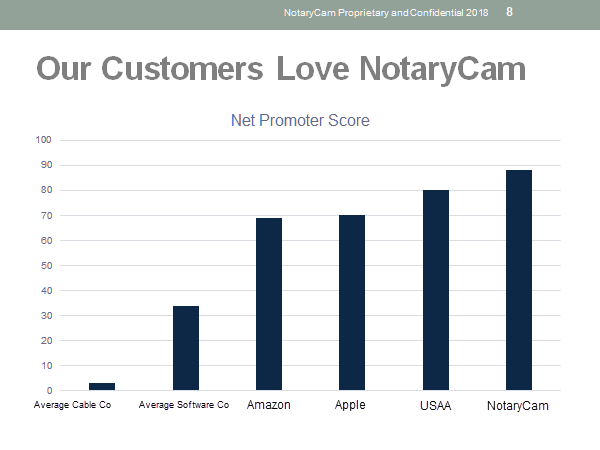This screenshot has width=600, height=450.
Task: Click the Apple bar in the chart
Action: point(352,303)
